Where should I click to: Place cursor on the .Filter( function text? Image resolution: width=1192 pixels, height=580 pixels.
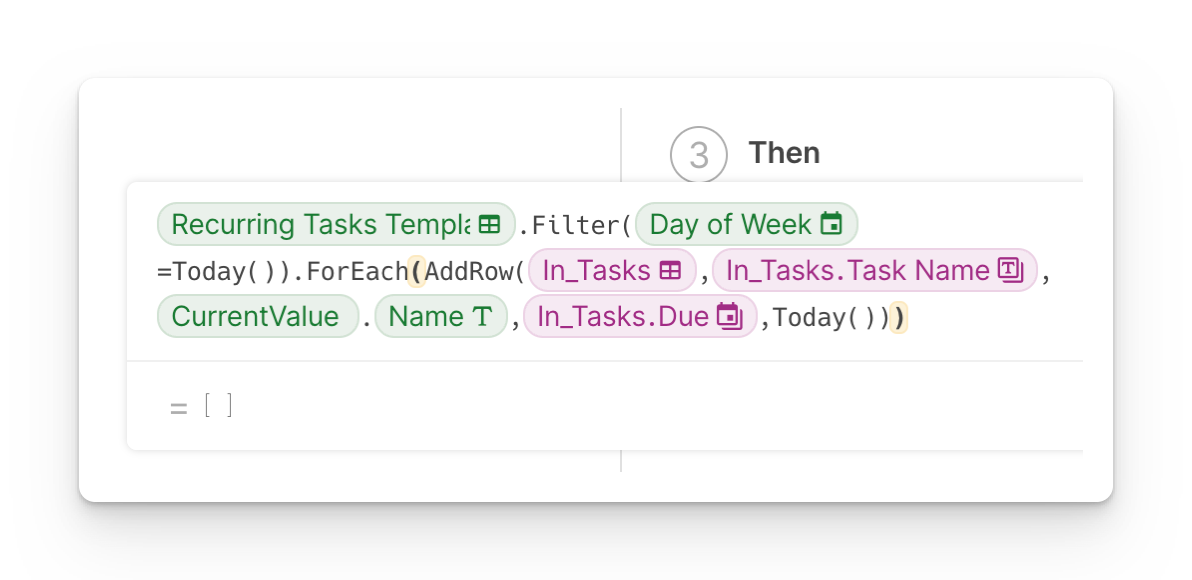tap(574, 226)
